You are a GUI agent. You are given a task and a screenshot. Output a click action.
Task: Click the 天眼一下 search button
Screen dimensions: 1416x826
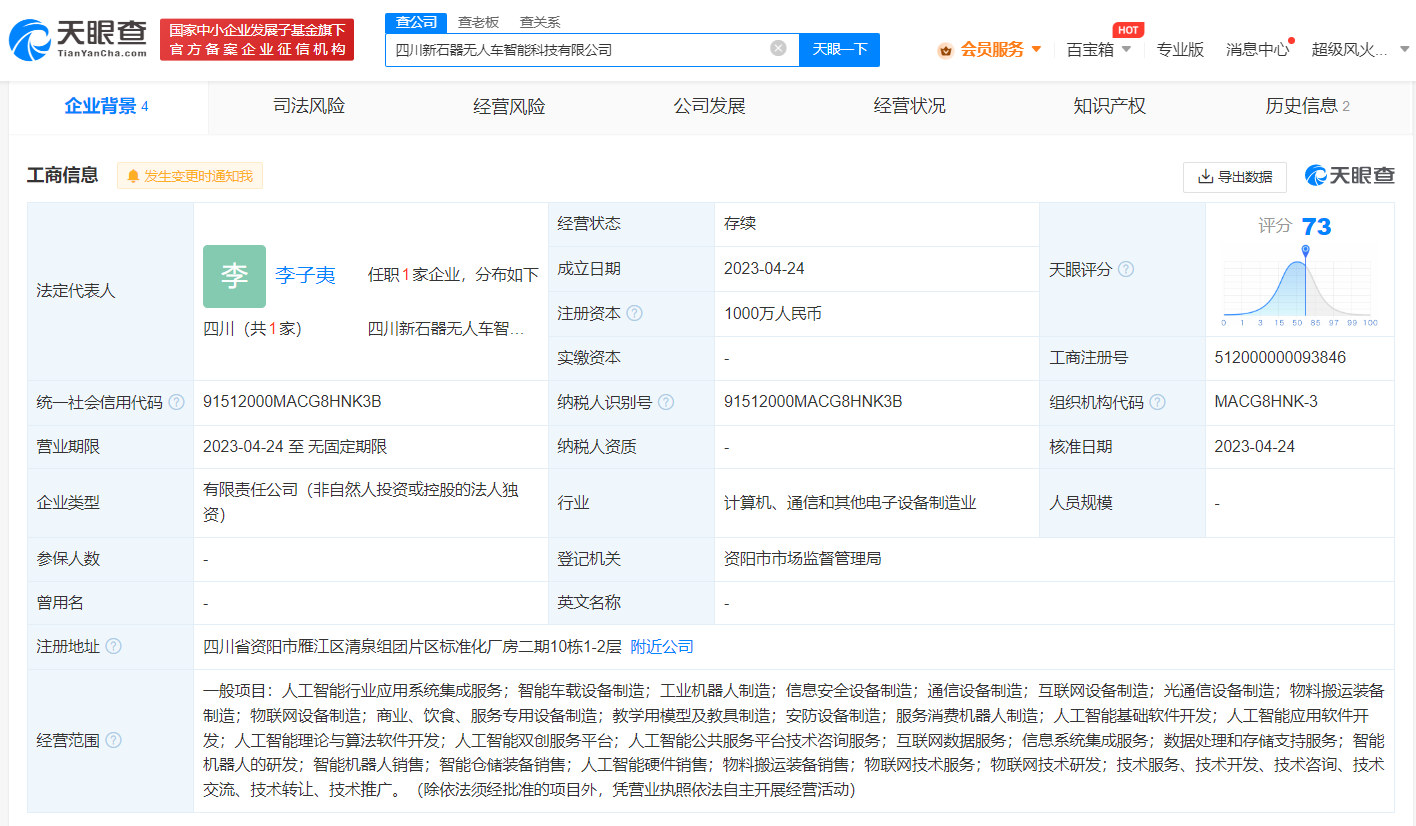click(x=839, y=49)
